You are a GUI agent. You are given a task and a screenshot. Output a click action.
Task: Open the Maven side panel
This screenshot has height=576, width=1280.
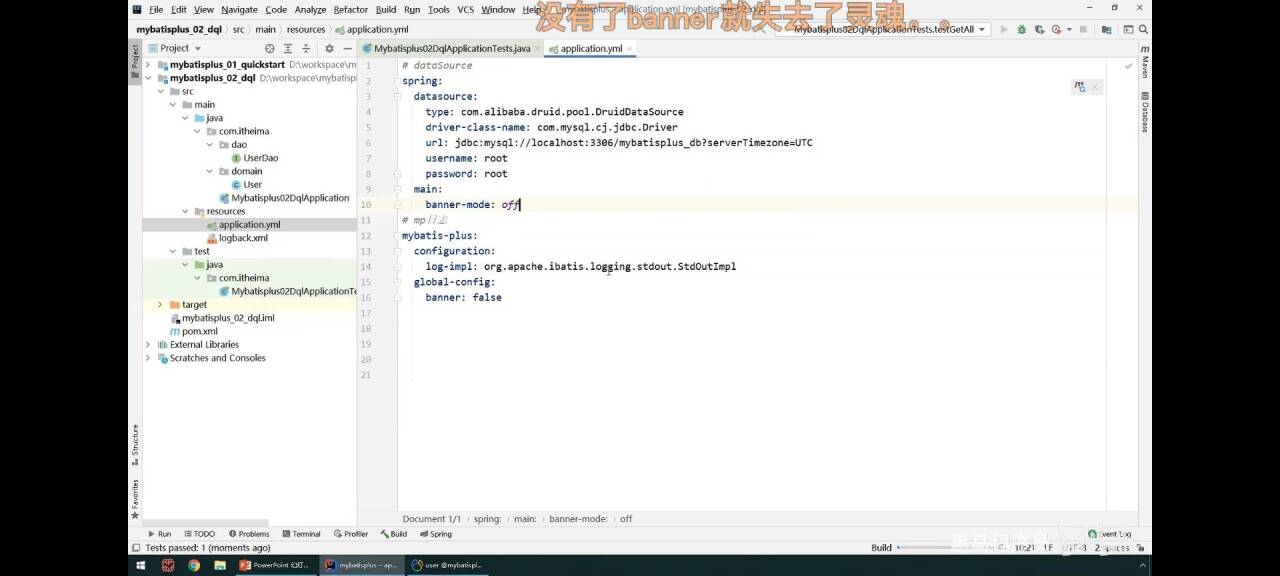[1144, 63]
